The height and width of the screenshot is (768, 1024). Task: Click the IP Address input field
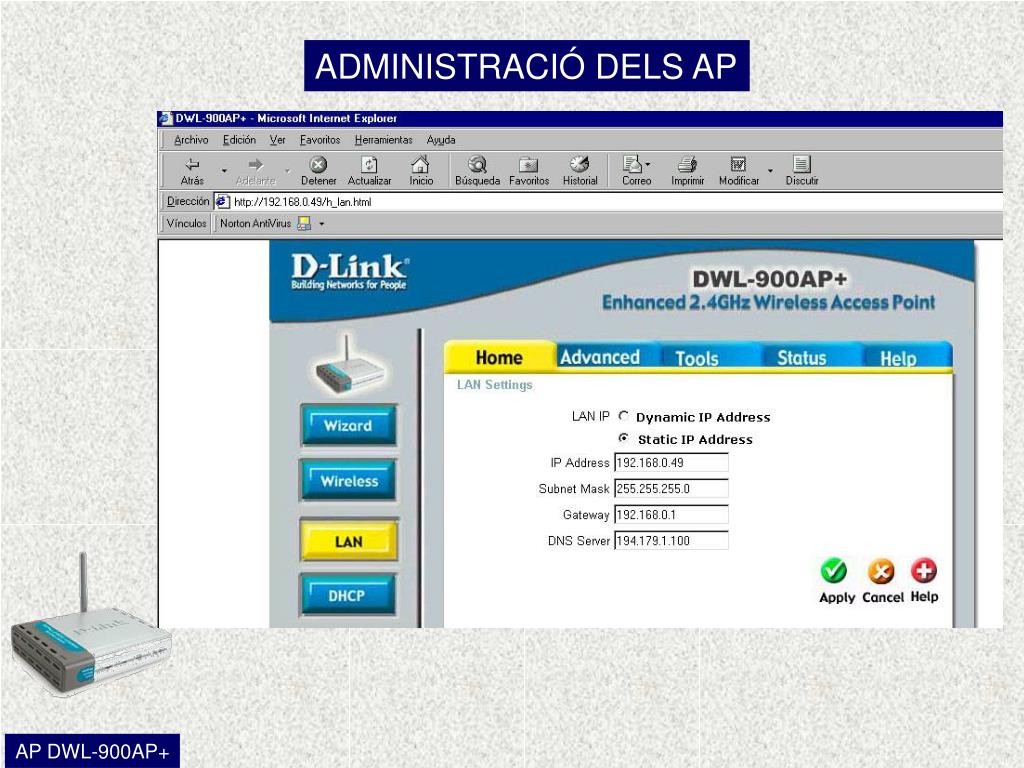pyautogui.click(x=671, y=462)
